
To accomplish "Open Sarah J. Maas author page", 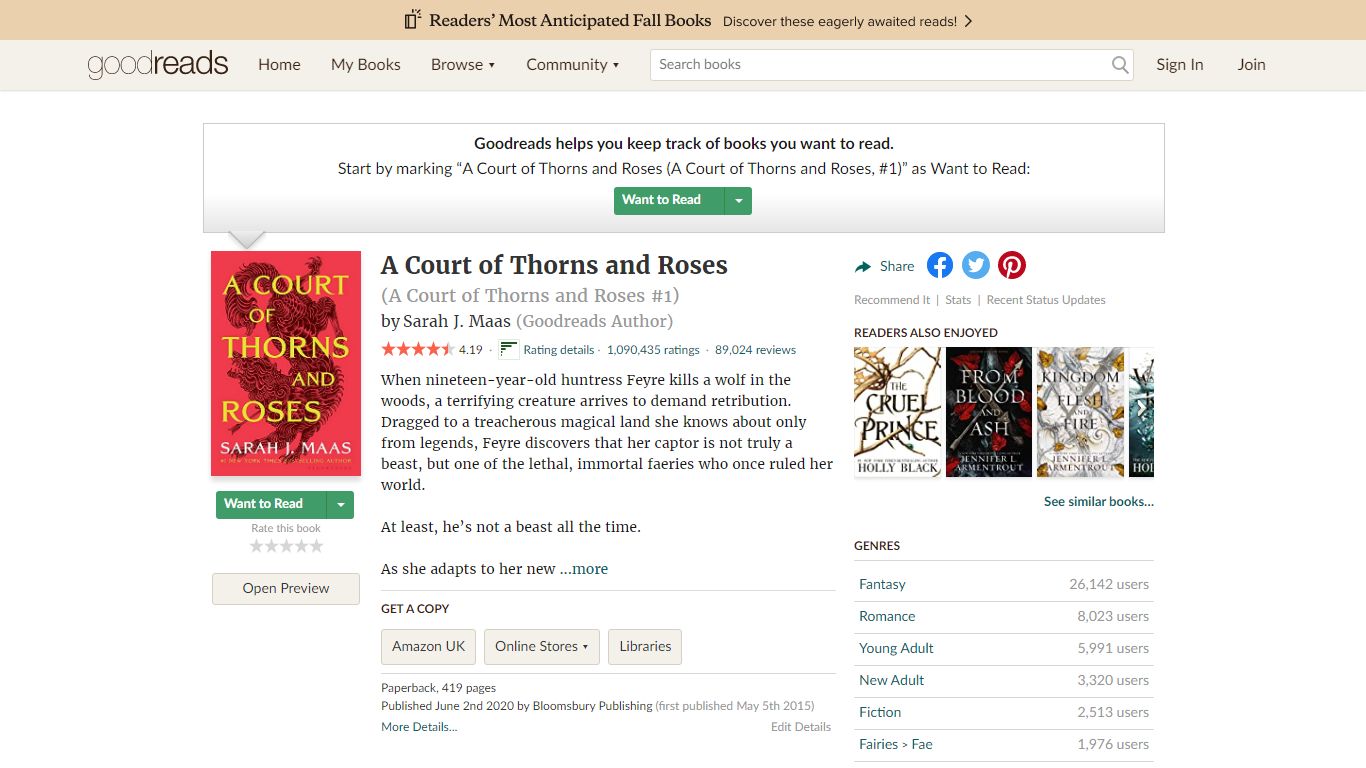I will 457,321.
